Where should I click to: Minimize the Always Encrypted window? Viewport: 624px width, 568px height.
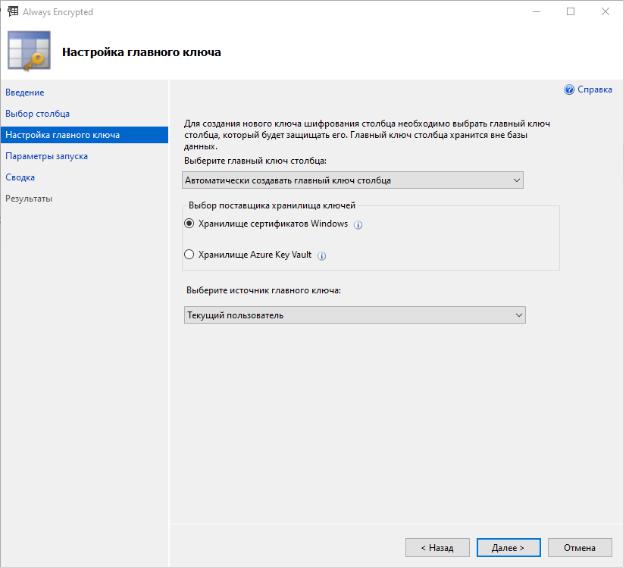coord(536,12)
